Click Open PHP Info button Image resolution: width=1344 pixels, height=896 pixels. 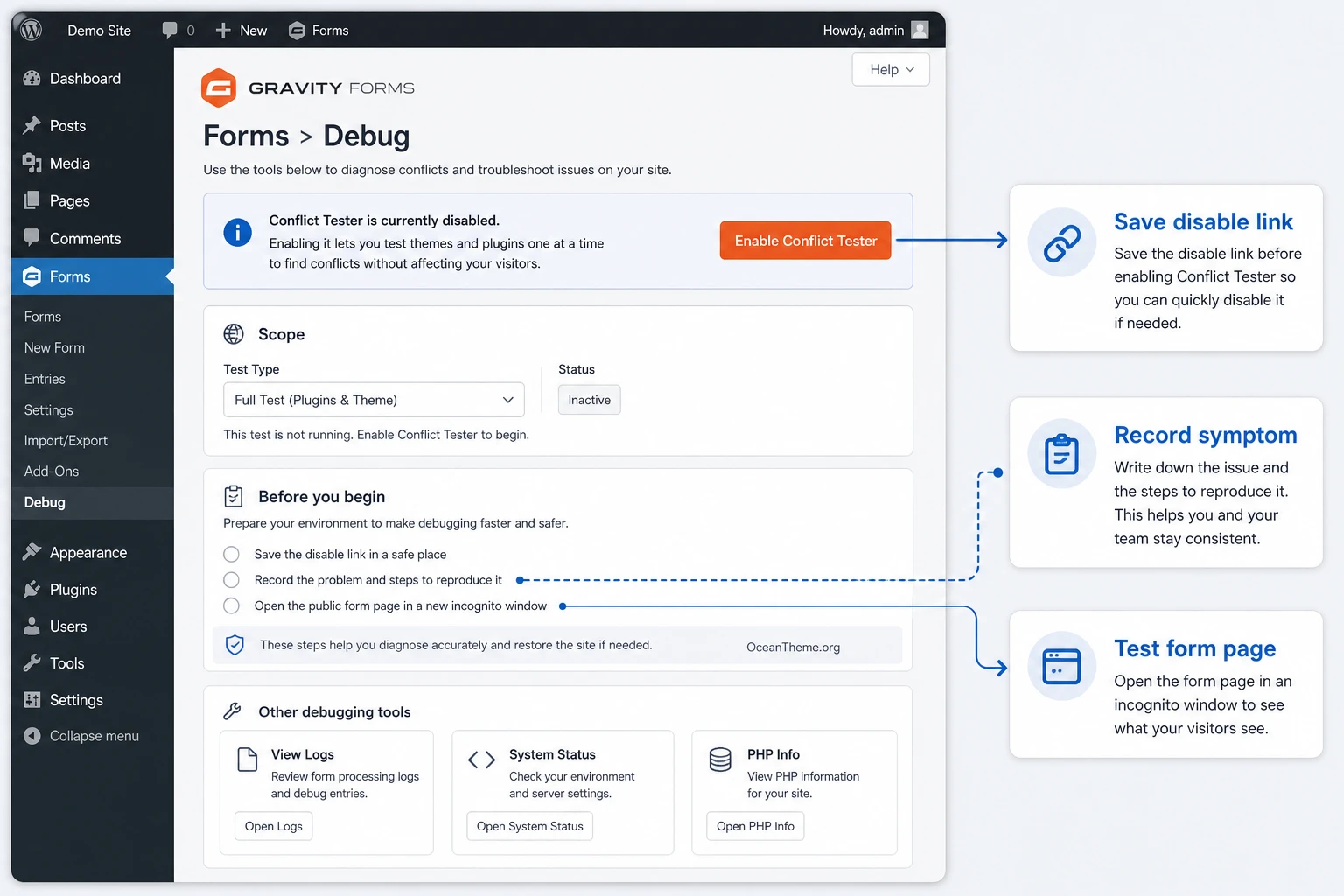[755, 826]
